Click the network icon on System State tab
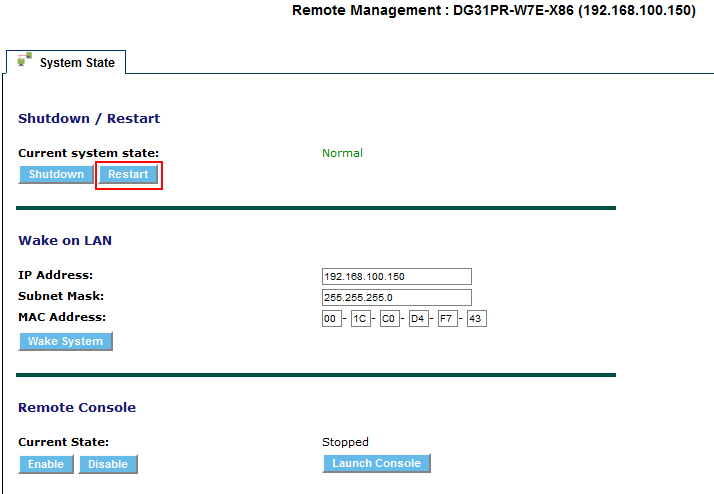The width and height of the screenshot is (714, 494). click(x=24, y=61)
